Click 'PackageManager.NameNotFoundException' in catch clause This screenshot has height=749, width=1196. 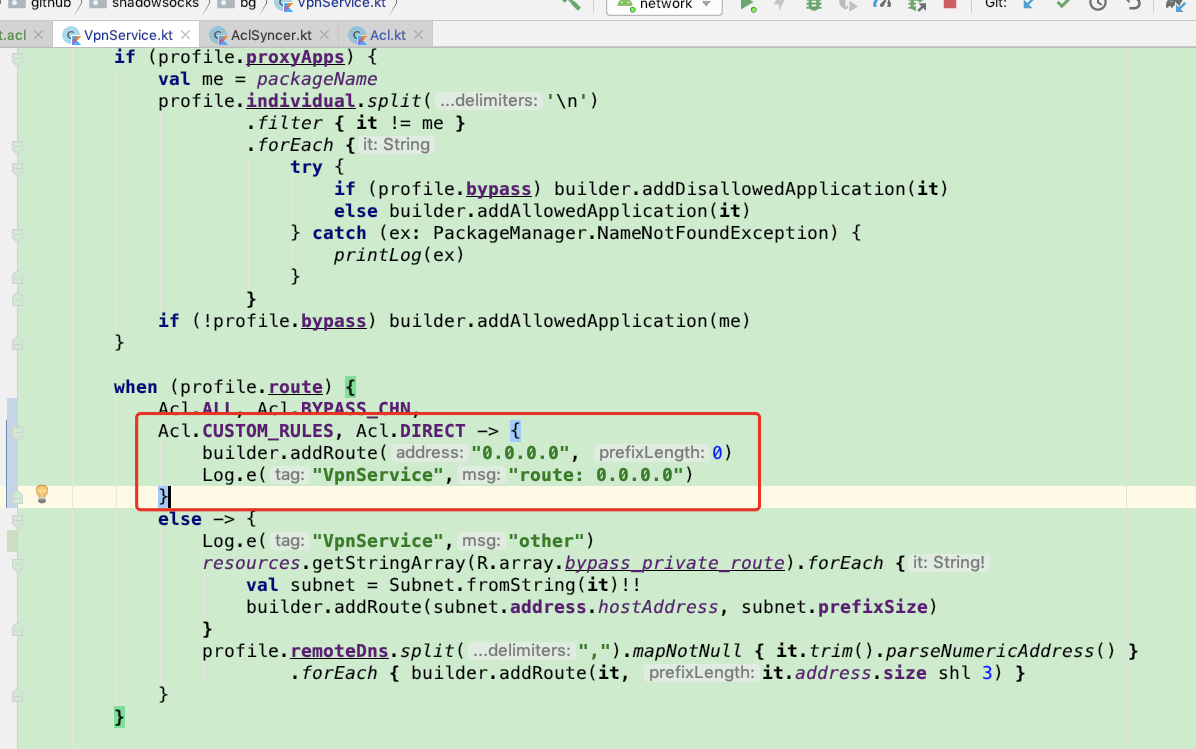tap(635, 233)
